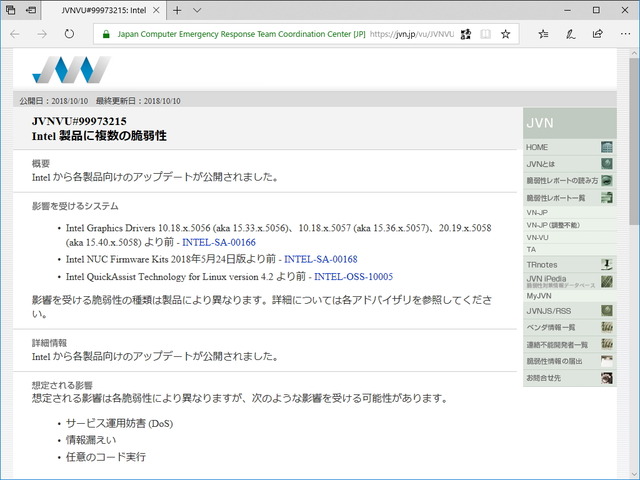Click the 公開日：2018/10/10 date text
This screenshot has height=480, width=640.
[x=53, y=101]
